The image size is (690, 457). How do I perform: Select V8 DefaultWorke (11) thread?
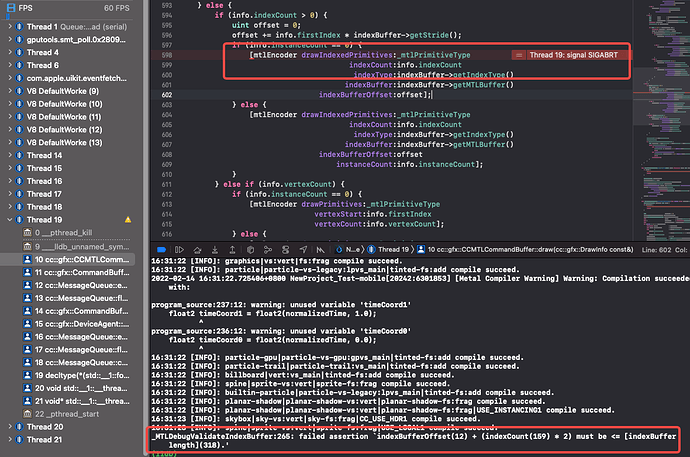click(x=64, y=117)
